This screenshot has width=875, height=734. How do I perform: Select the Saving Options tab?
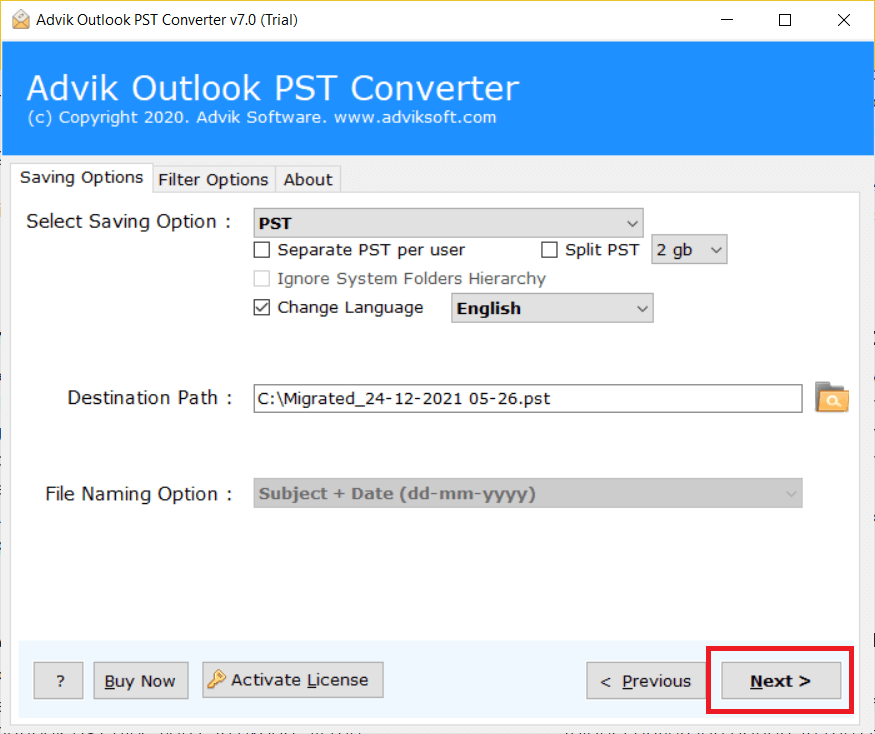pos(82,178)
